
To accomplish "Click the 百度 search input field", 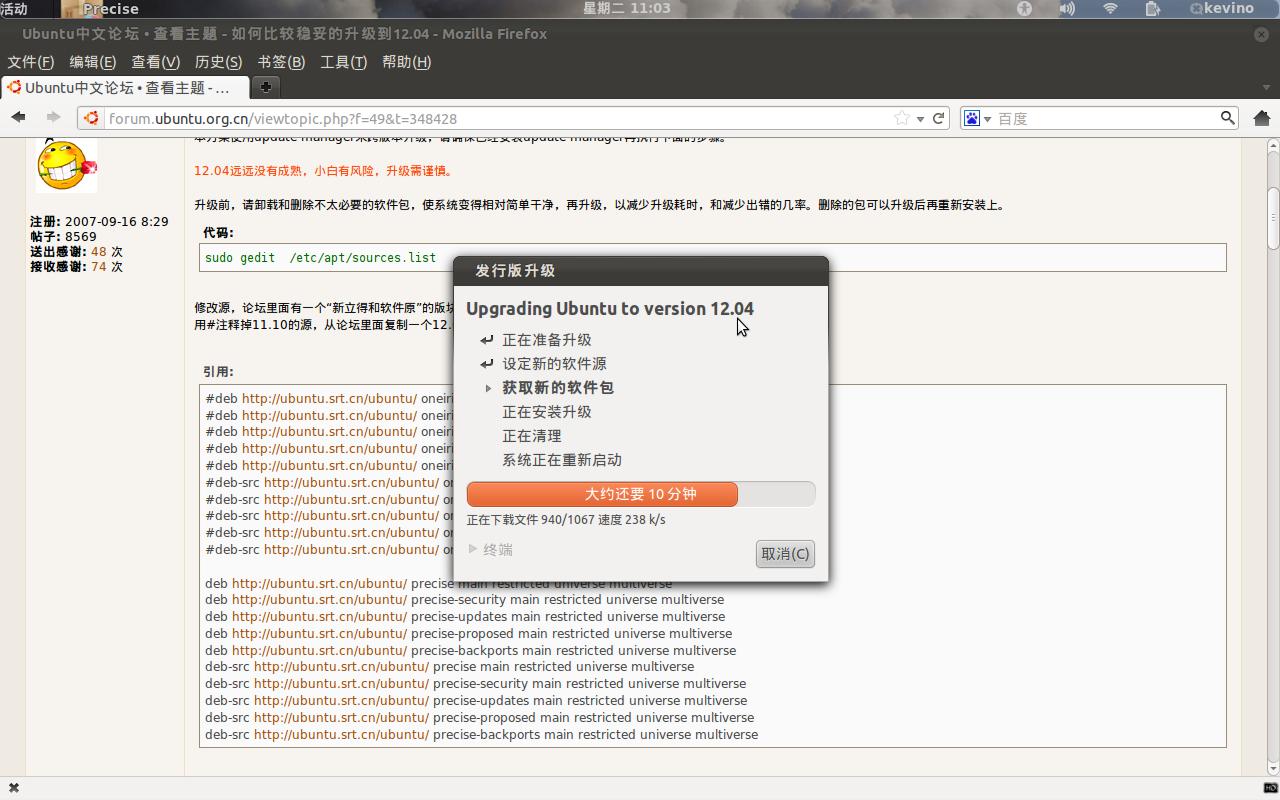I will point(1106,118).
